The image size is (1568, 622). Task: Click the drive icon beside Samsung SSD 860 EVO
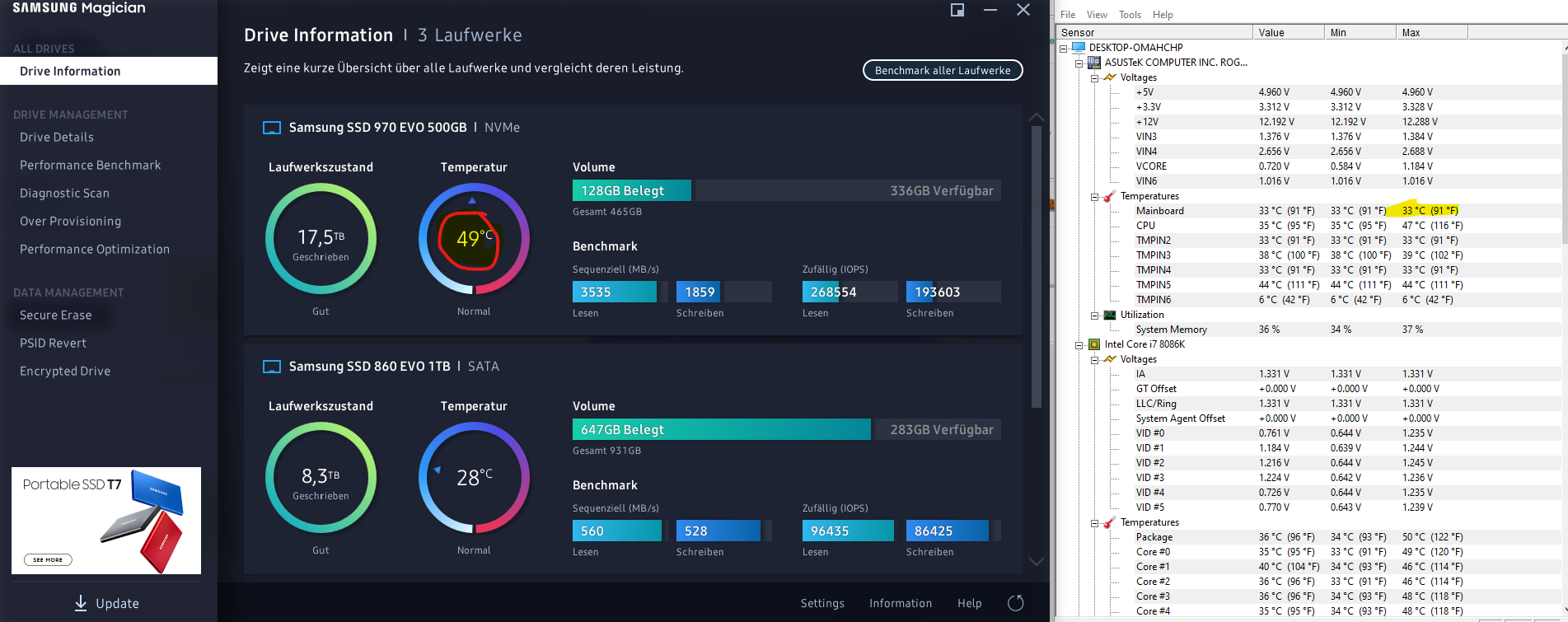point(271,367)
